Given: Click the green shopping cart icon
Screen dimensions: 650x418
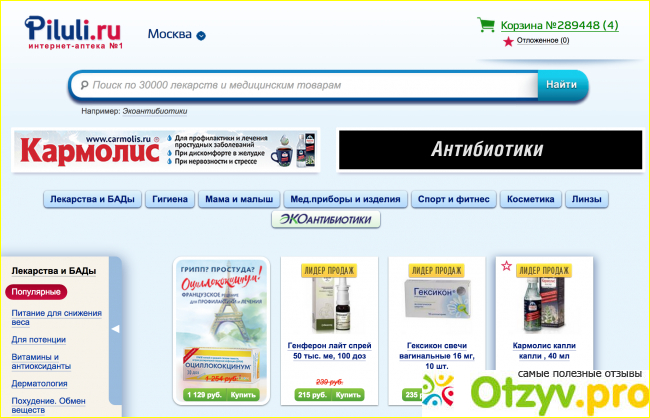Looking at the screenshot, I should coord(486,25).
